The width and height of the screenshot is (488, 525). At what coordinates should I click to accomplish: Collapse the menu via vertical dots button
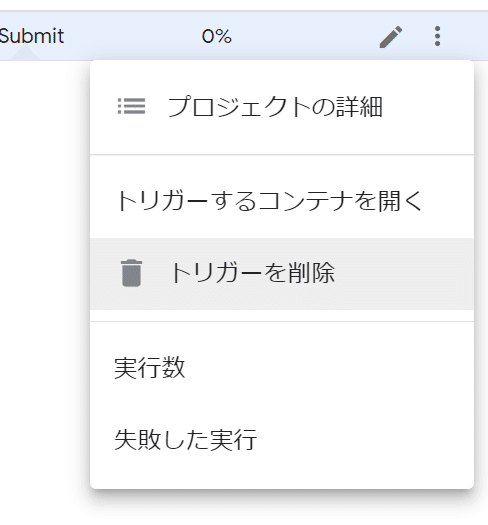(x=437, y=36)
